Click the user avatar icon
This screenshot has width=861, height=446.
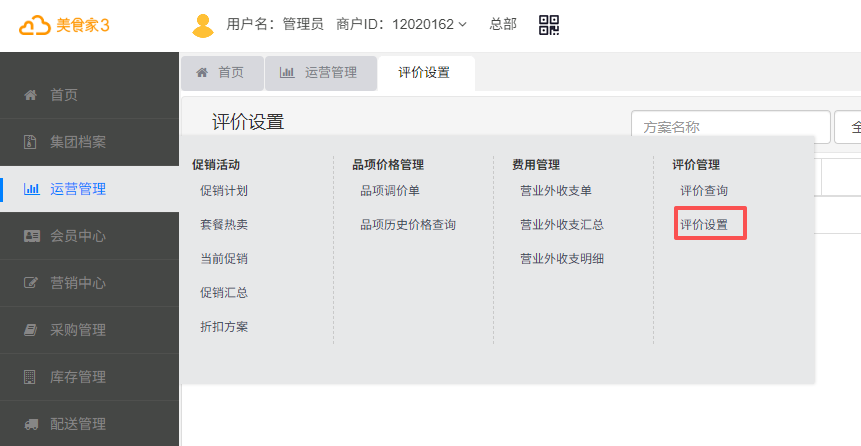click(203, 25)
